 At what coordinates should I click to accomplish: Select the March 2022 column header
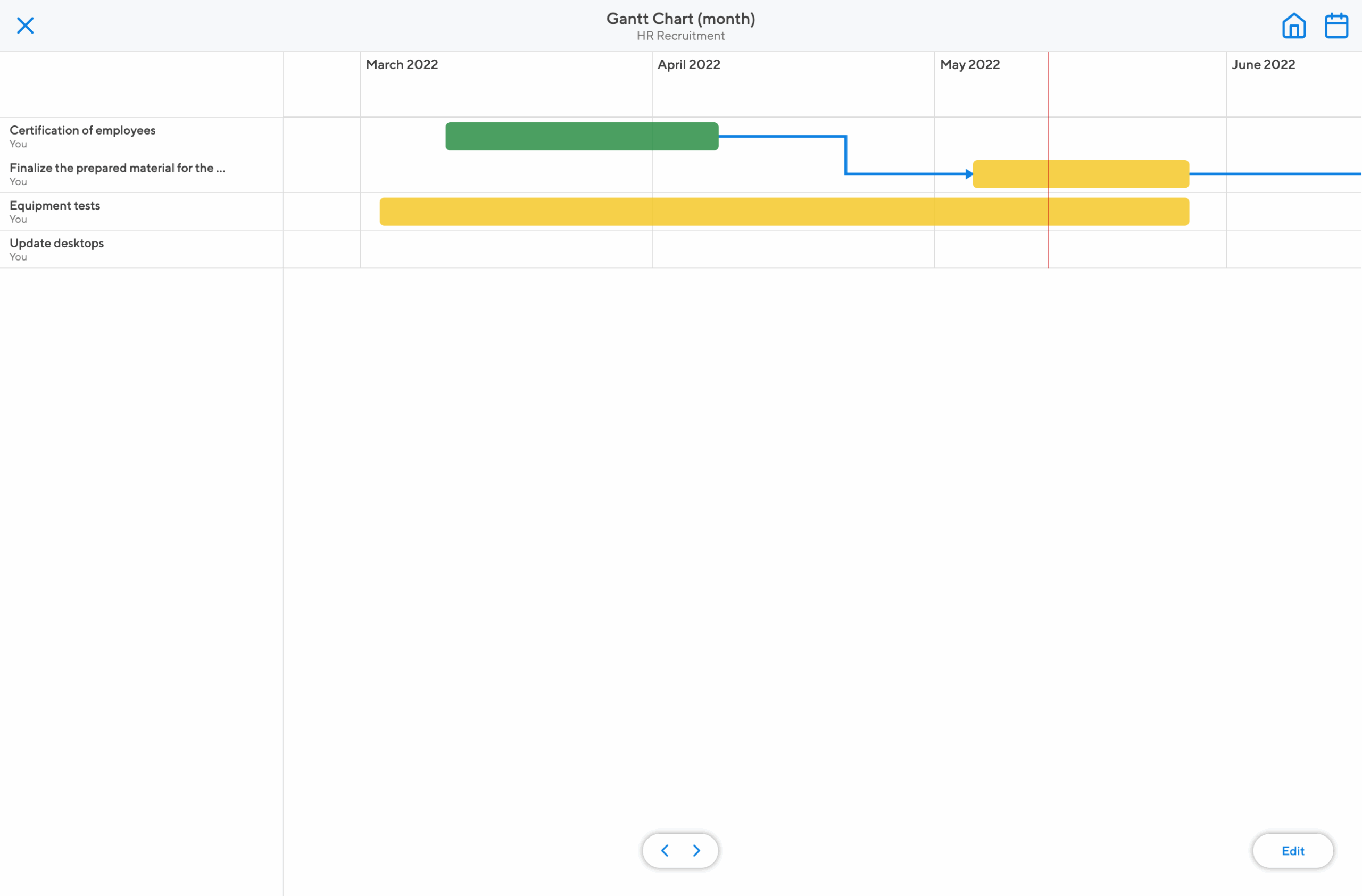401,65
